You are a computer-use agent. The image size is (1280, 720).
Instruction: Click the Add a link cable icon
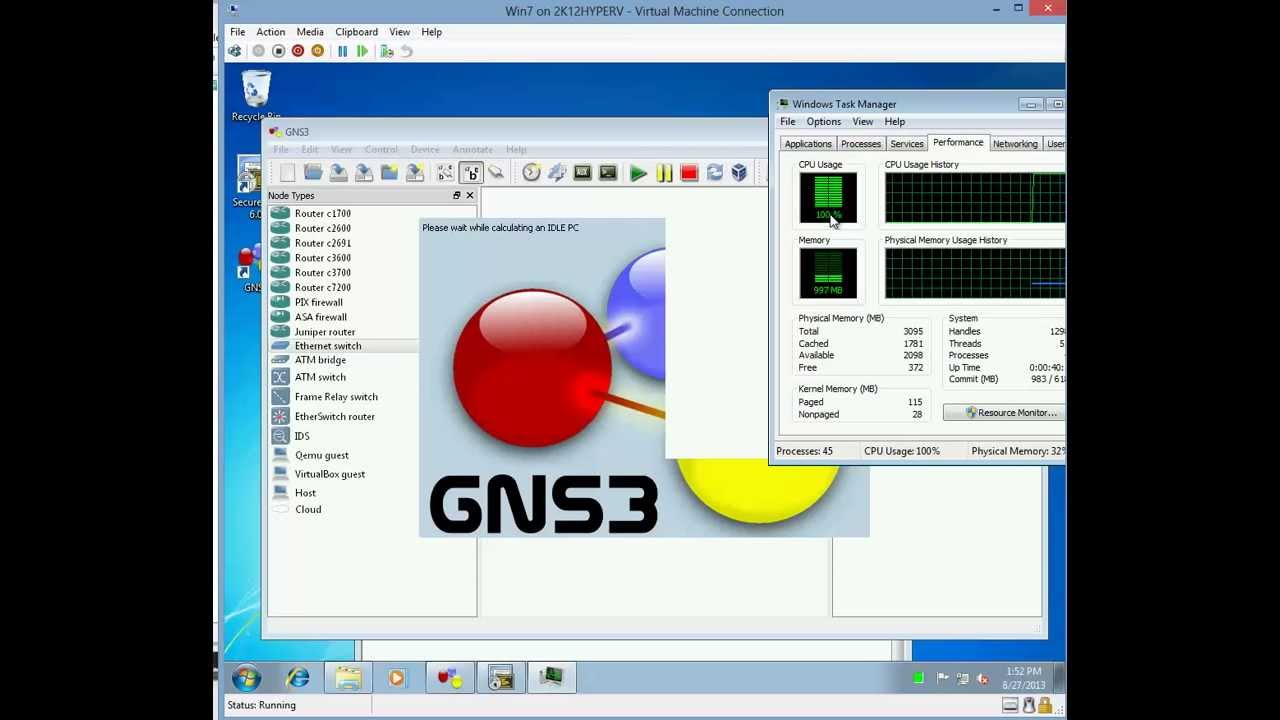pos(496,173)
